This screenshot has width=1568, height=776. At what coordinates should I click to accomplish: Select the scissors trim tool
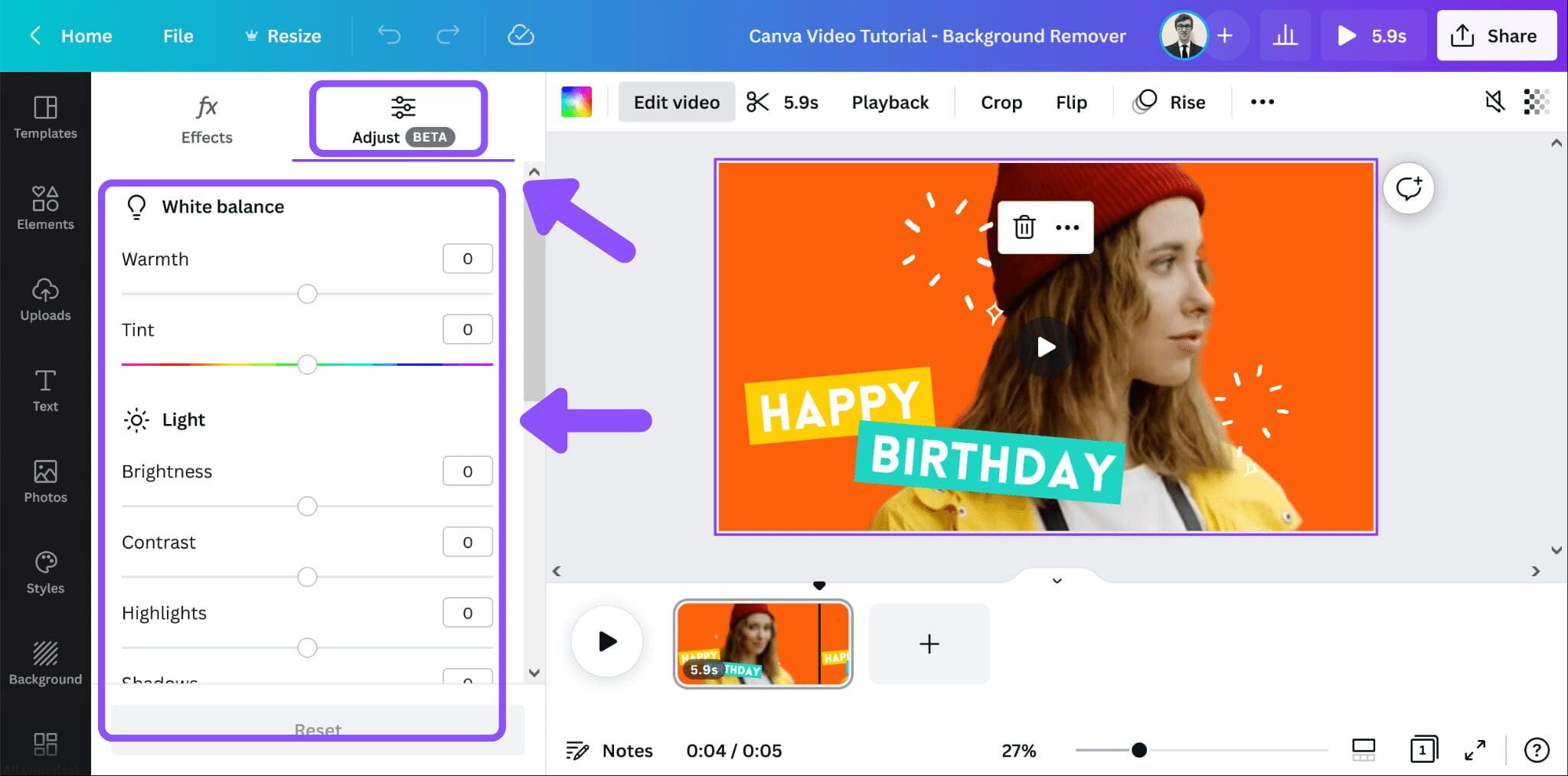click(x=759, y=101)
